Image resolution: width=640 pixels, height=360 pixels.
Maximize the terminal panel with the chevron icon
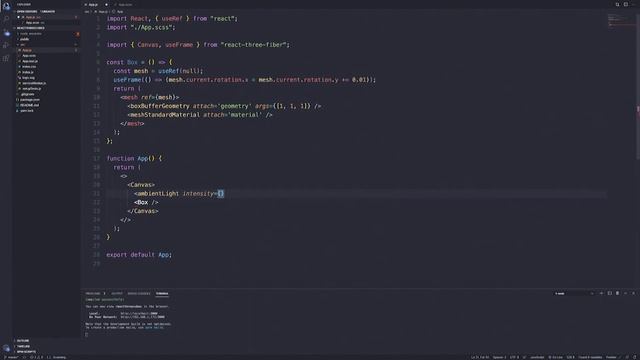(626, 293)
